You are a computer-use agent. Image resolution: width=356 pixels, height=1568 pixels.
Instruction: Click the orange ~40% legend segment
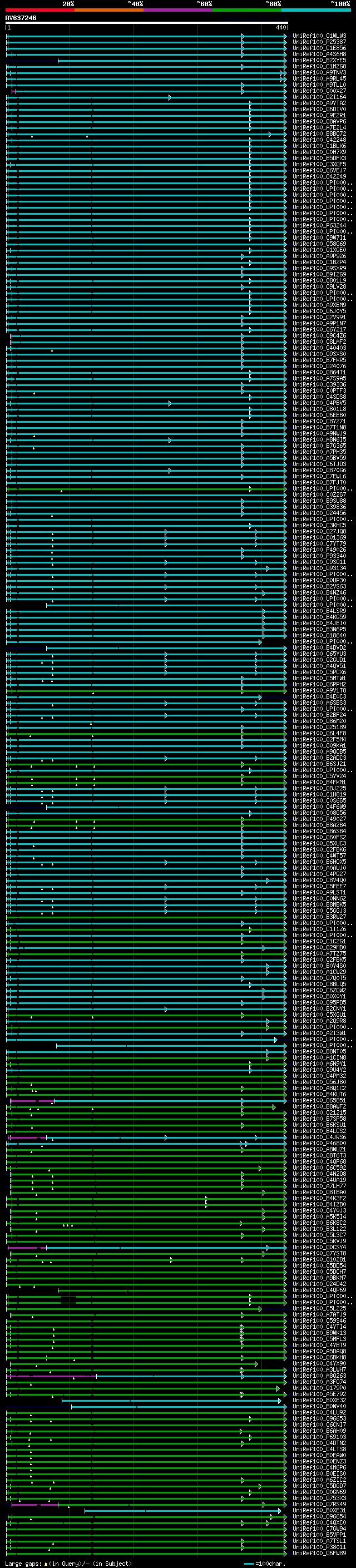[109, 10]
